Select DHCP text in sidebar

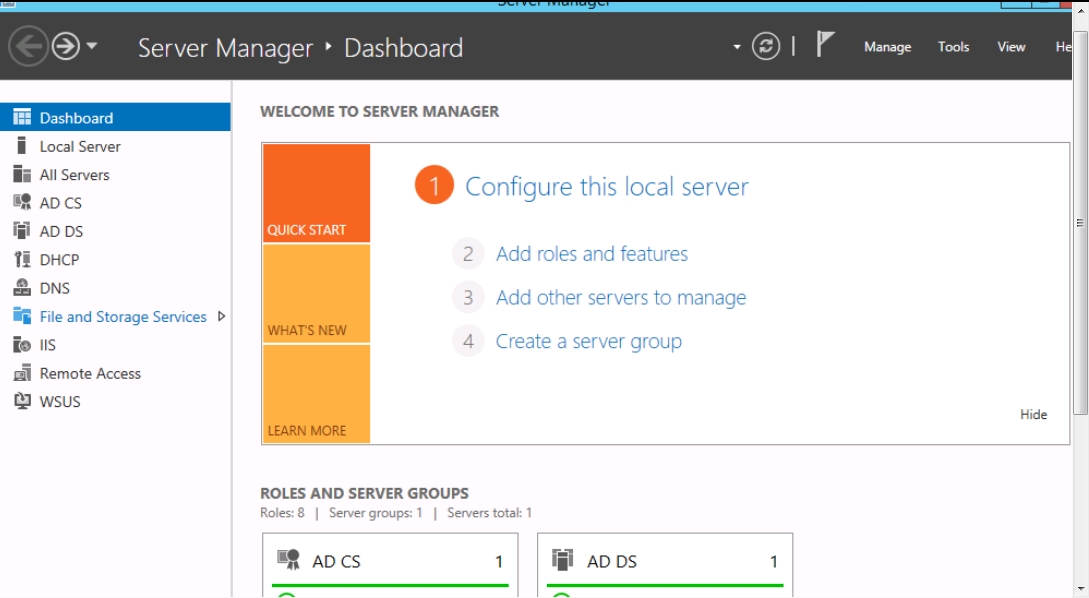click(x=59, y=260)
